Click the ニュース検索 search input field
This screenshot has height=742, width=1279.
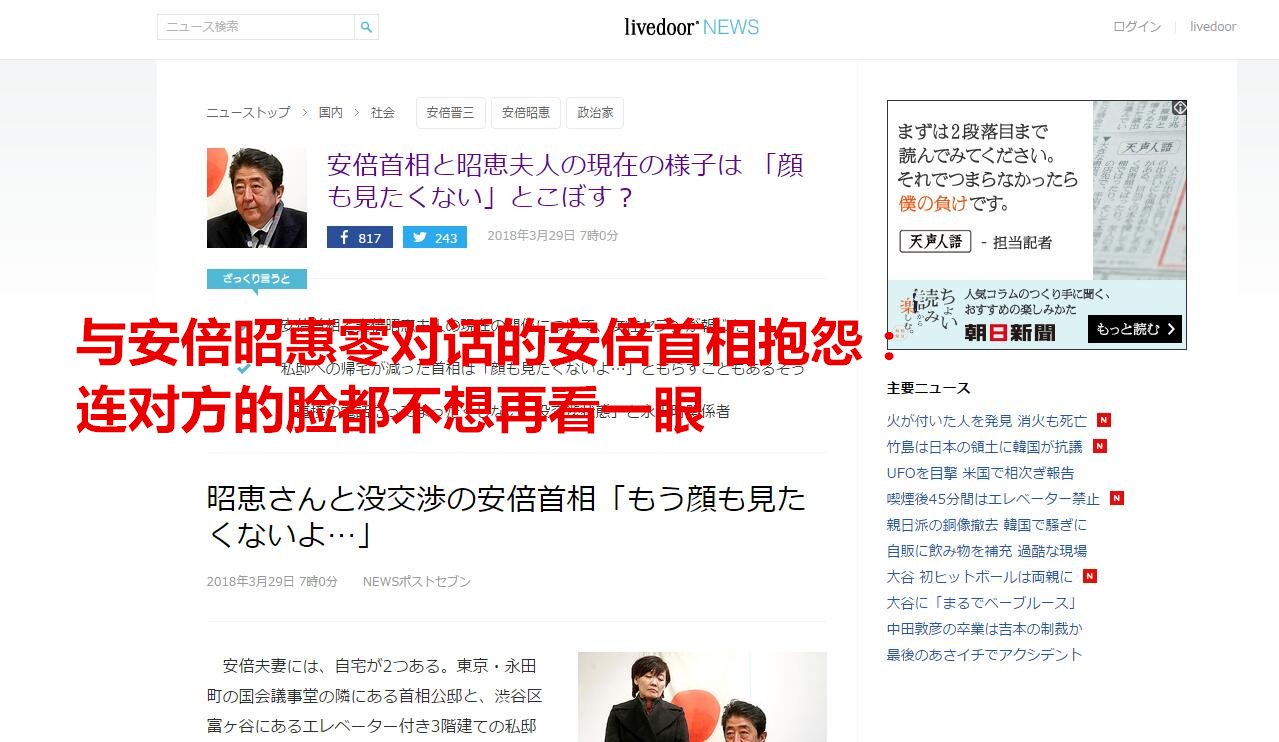click(256, 27)
